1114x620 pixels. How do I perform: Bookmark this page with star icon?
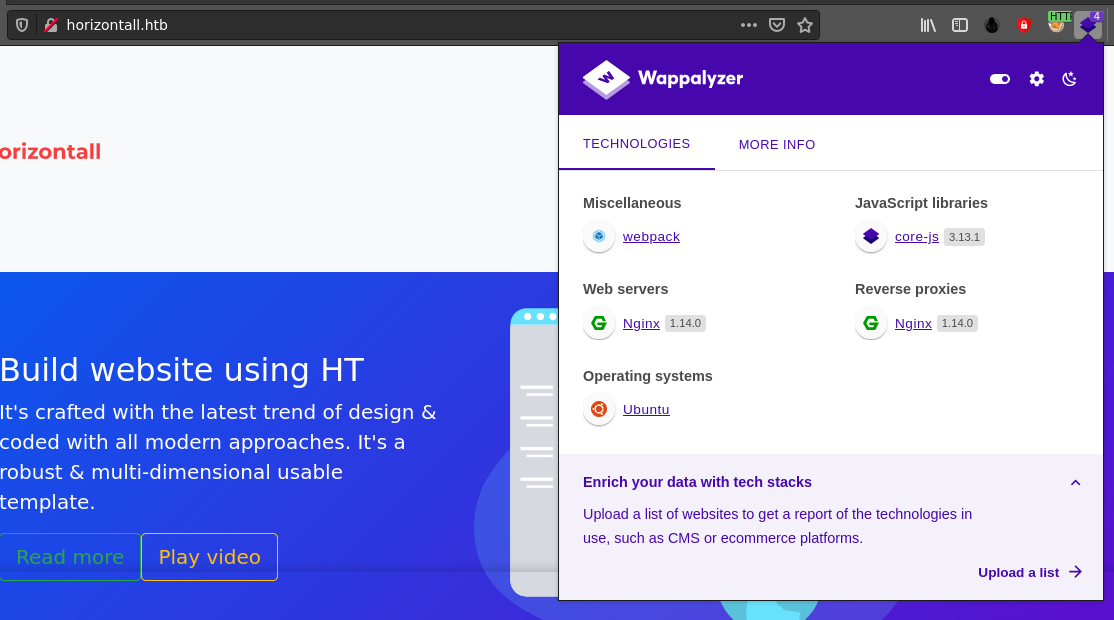805,25
